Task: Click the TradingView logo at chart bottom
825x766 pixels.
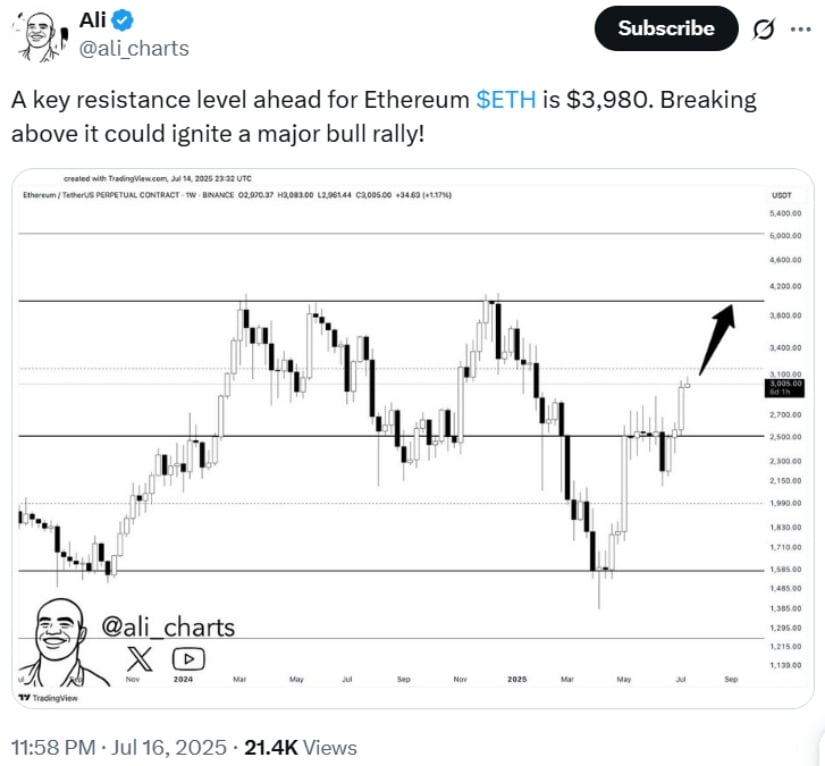Action: click(48, 698)
